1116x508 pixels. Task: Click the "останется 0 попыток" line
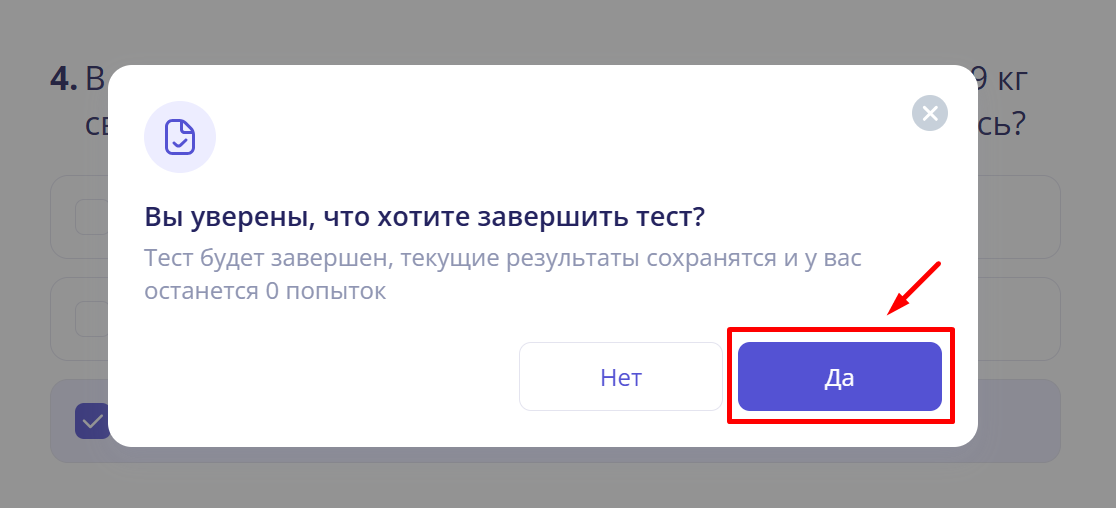[x=265, y=292]
